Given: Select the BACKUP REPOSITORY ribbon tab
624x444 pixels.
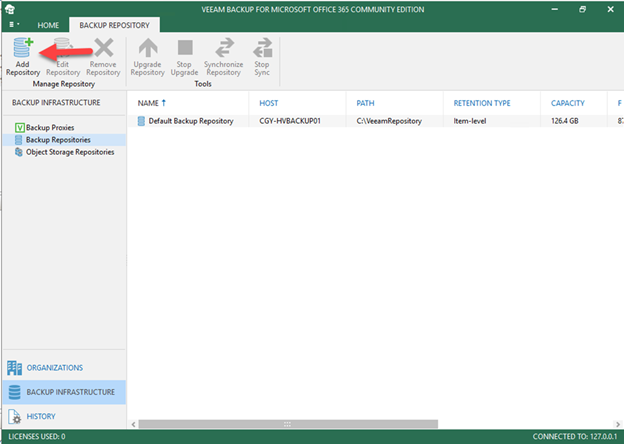Looking at the screenshot, I should click(114, 25).
